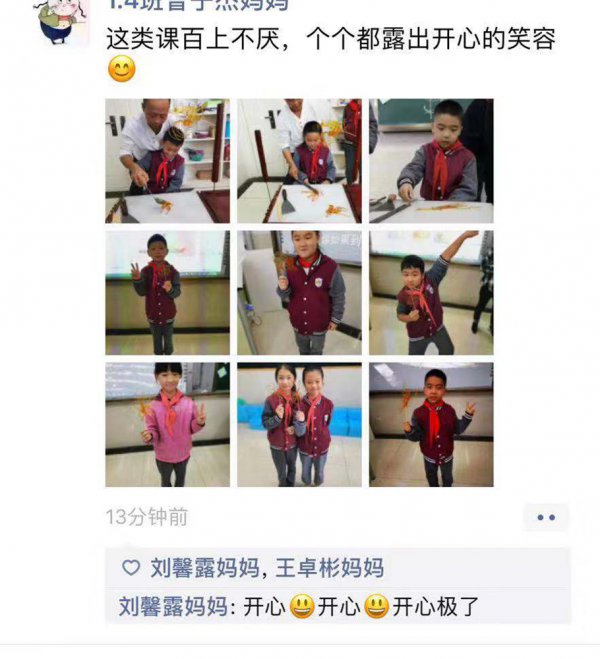Image resolution: width=600 pixels, height=659 pixels.
Task: Open commenter name 刘馨露妈妈 in comment
Action: [x=173, y=606]
